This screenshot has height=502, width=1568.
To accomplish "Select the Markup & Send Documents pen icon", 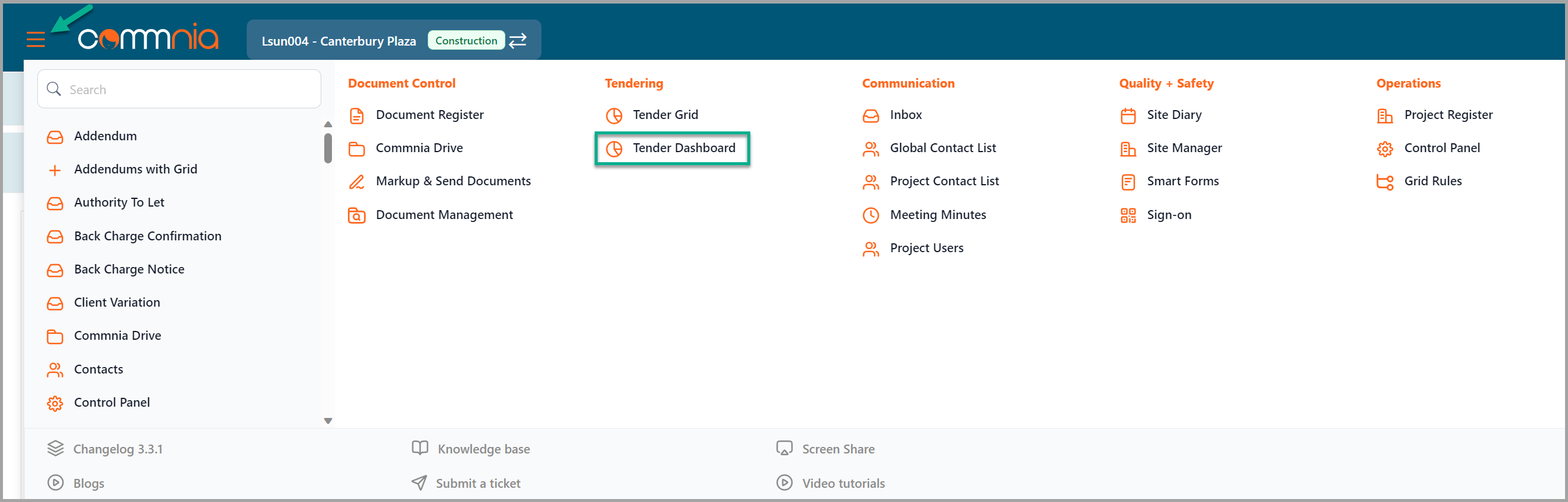I will click(x=357, y=182).
